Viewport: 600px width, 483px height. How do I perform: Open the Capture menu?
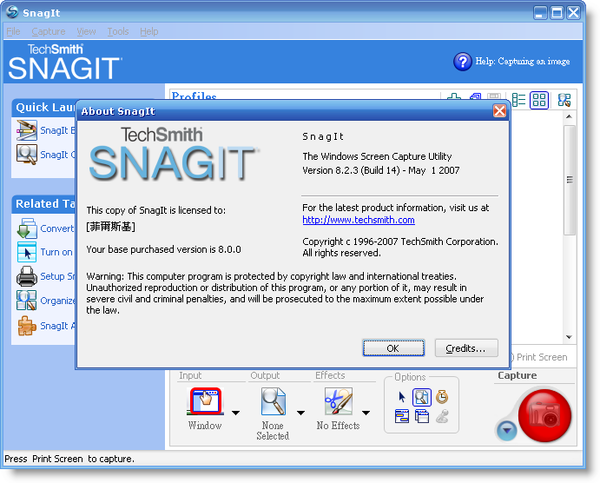coord(48,32)
